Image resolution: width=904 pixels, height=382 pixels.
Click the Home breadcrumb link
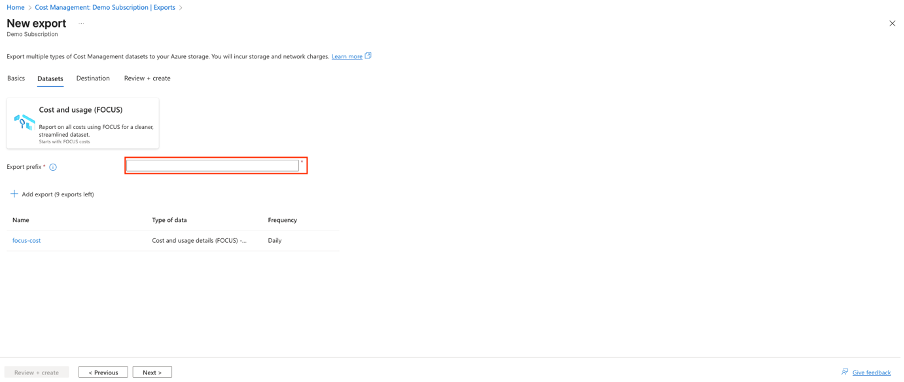pos(15,7)
